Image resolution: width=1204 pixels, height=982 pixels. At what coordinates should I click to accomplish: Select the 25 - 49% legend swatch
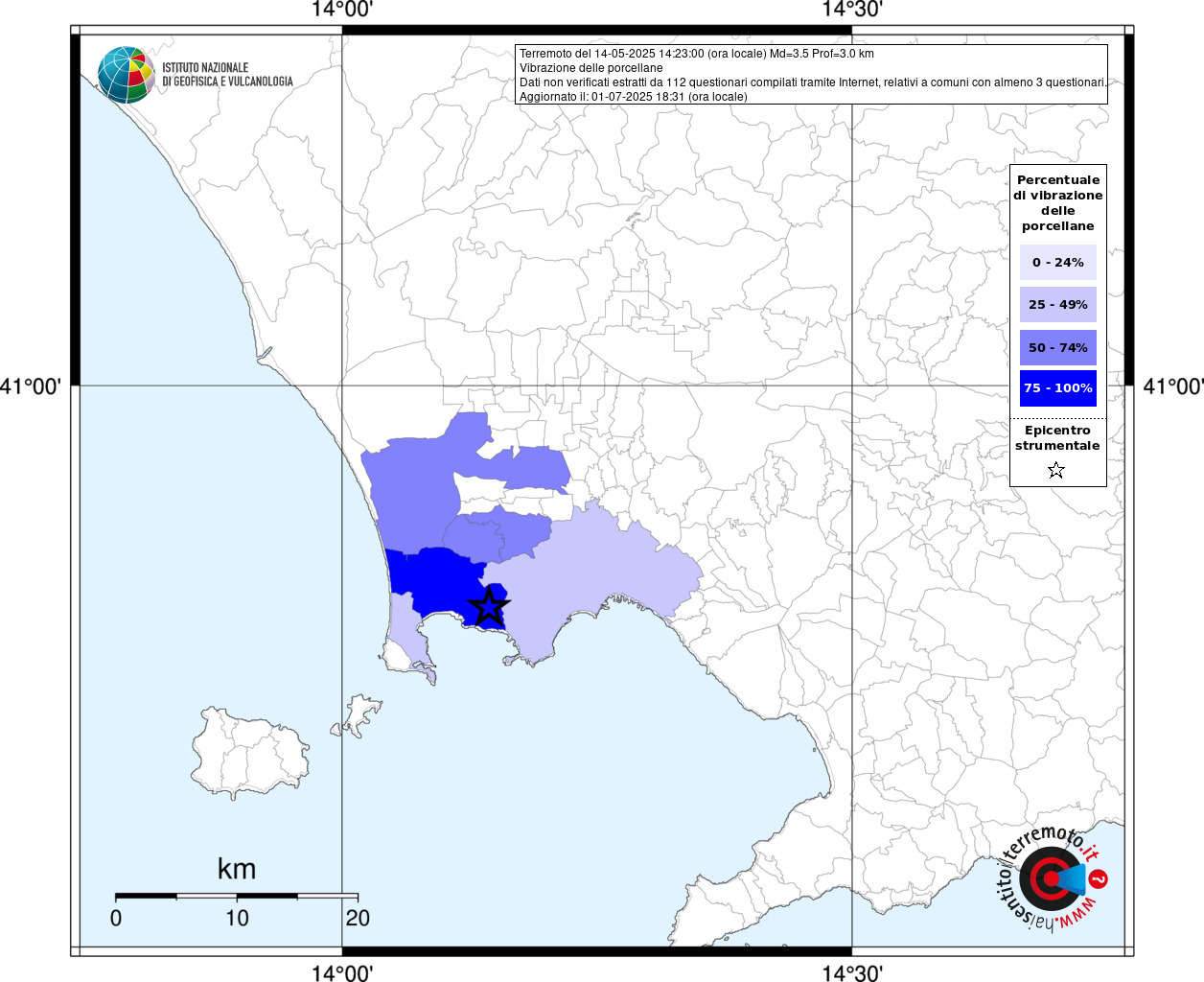coord(1058,304)
